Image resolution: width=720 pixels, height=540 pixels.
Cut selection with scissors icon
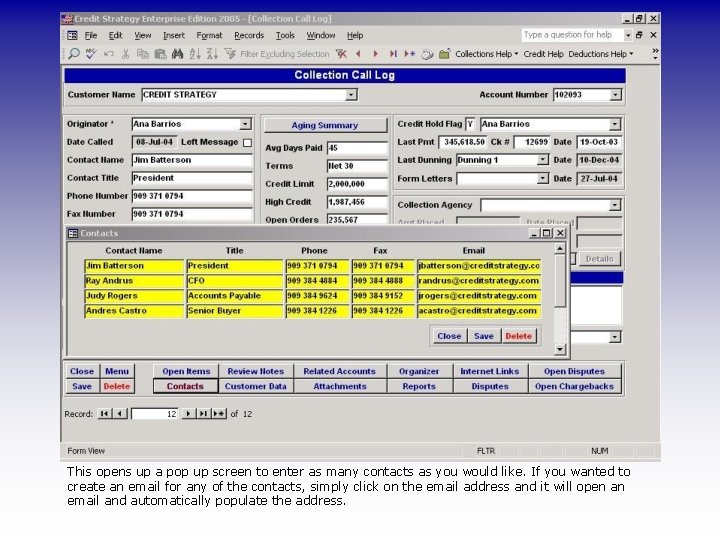[x=125, y=54]
